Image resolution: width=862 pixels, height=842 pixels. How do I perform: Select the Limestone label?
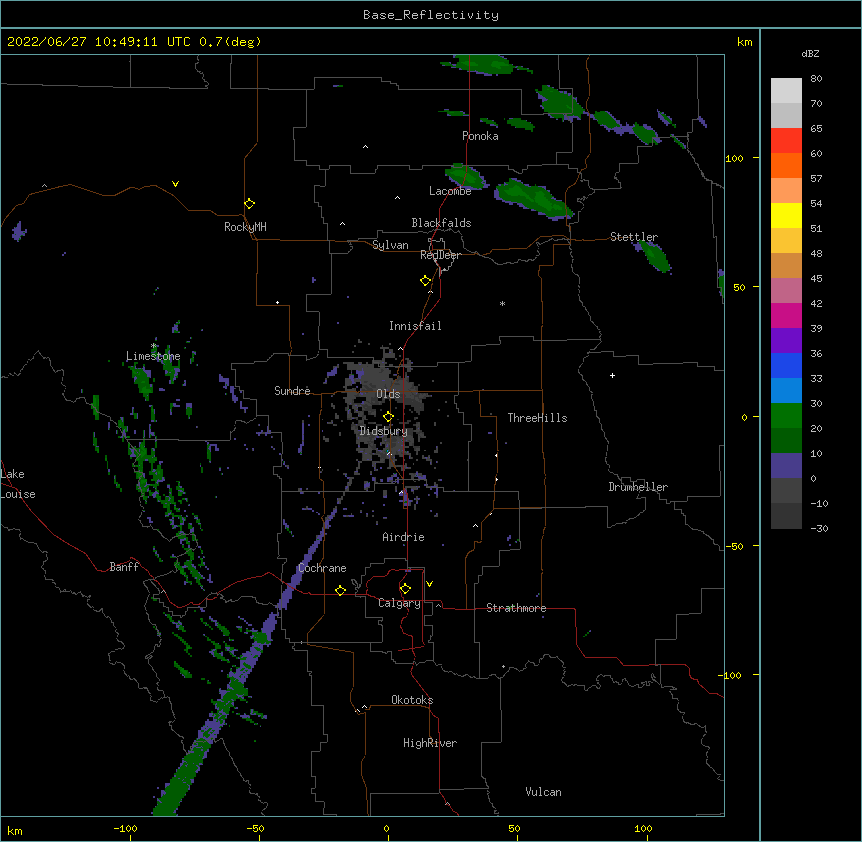(x=153, y=356)
